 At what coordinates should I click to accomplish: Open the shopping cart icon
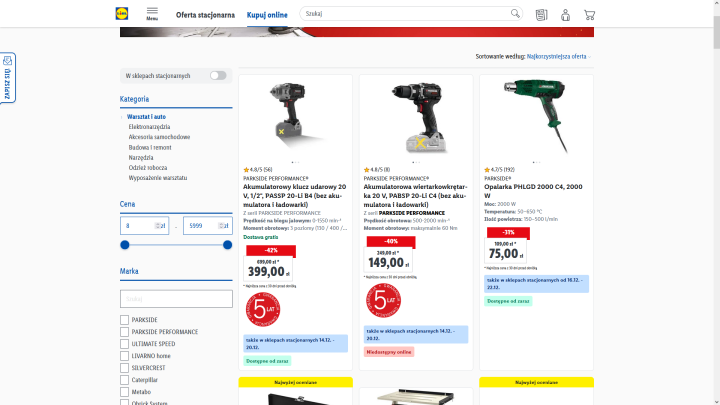click(x=589, y=15)
